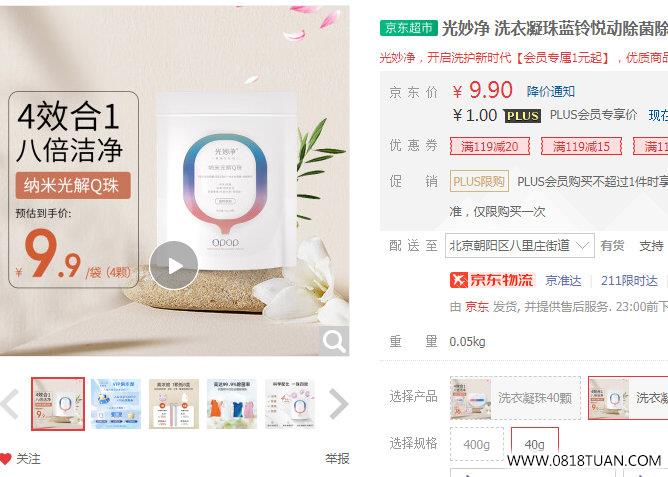Open the 北京朝阳区八里庄街道 delivery dropdown
Viewport: 668px width, 477px height.
pyautogui.click(x=520, y=245)
